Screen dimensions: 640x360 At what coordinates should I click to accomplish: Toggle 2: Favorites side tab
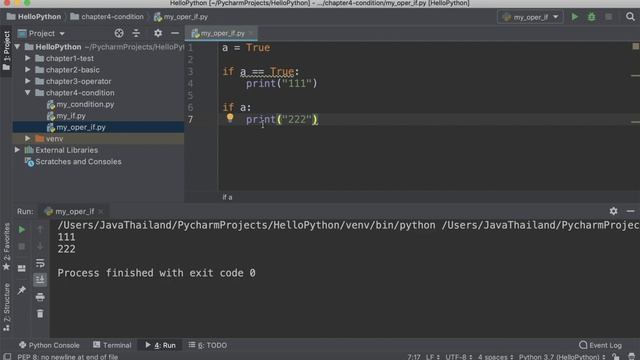(6, 247)
